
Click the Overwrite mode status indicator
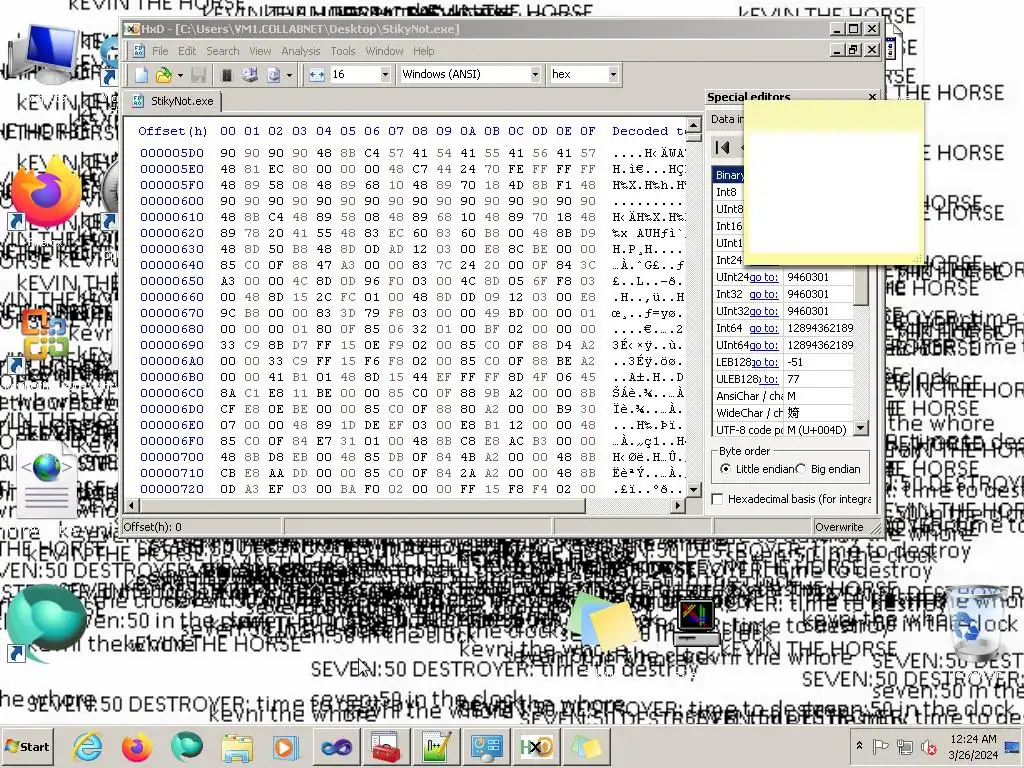point(839,527)
